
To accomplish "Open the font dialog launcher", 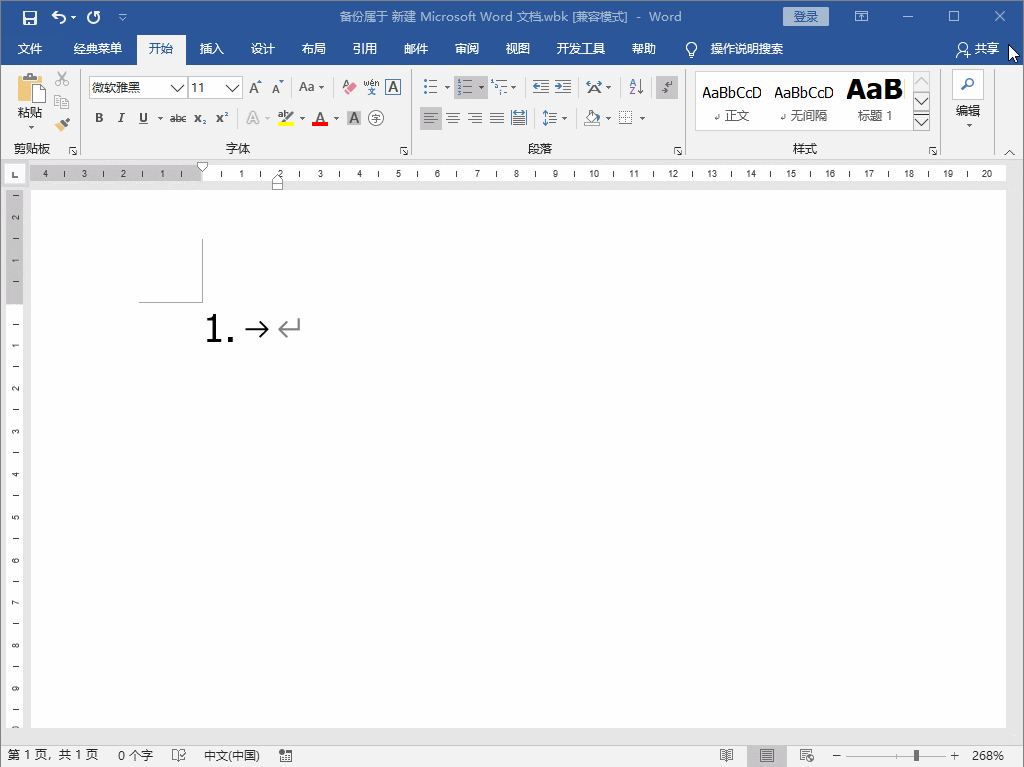I will coord(404,151).
